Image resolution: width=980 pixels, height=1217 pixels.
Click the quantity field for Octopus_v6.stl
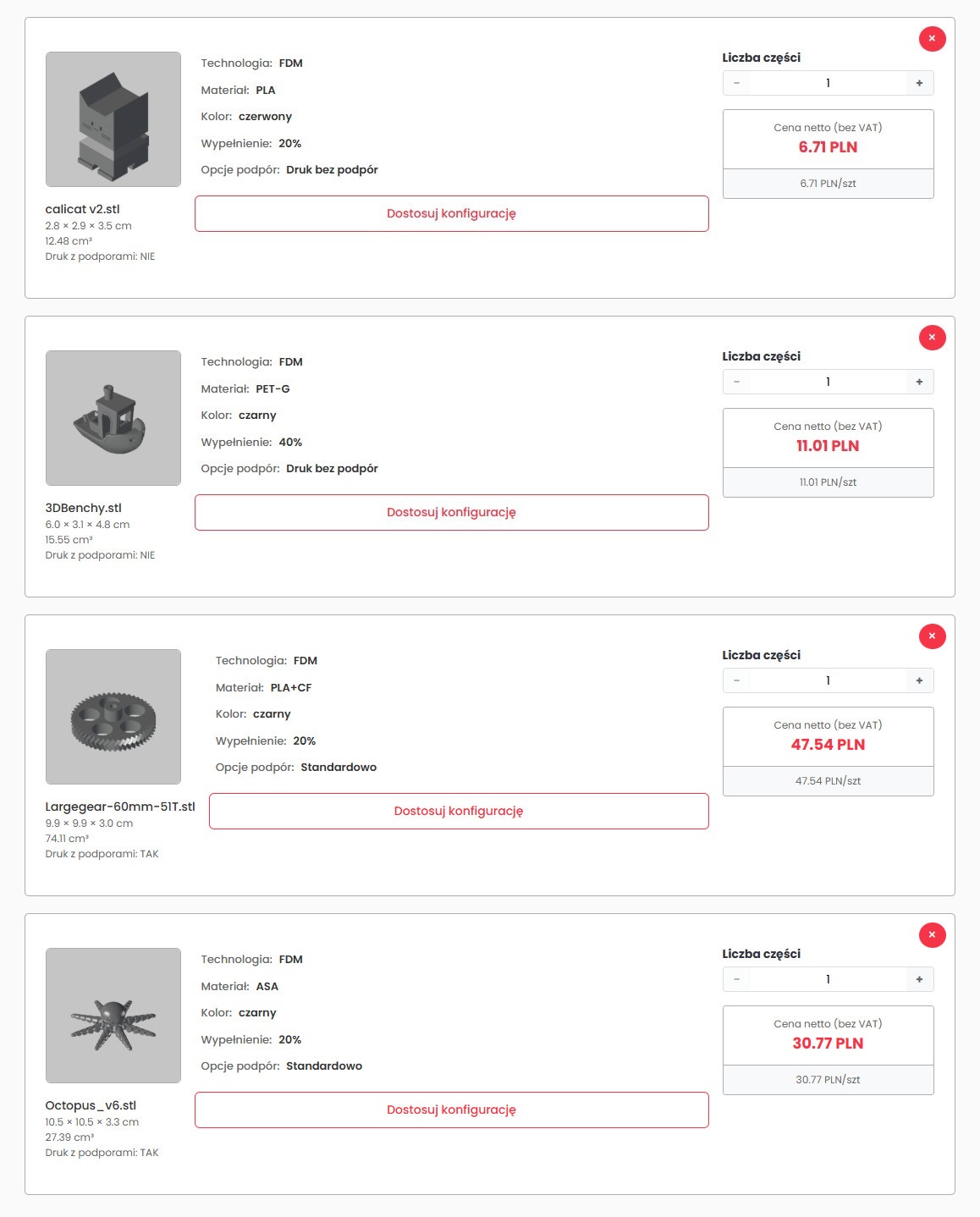click(x=828, y=979)
